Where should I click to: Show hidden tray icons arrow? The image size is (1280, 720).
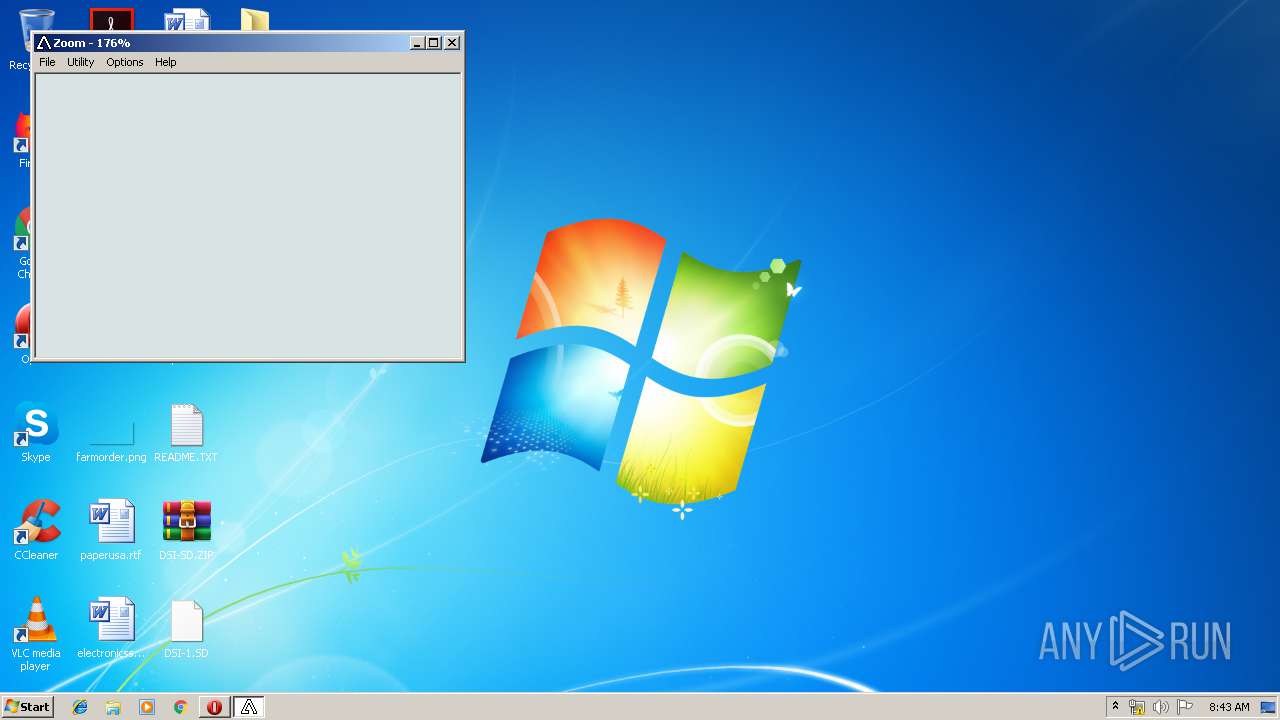[1115, 707]
